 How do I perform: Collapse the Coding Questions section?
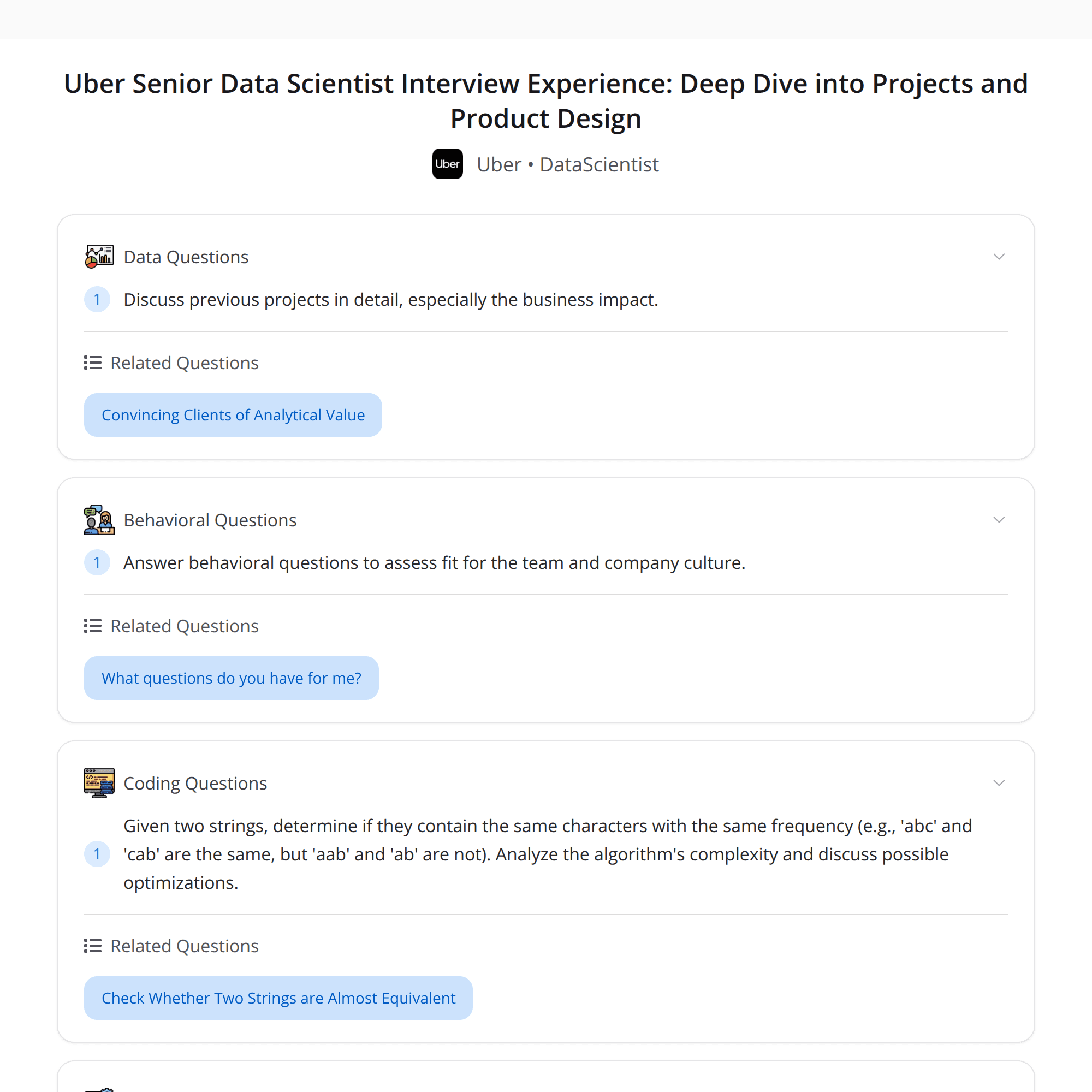[x=999, y=783]
